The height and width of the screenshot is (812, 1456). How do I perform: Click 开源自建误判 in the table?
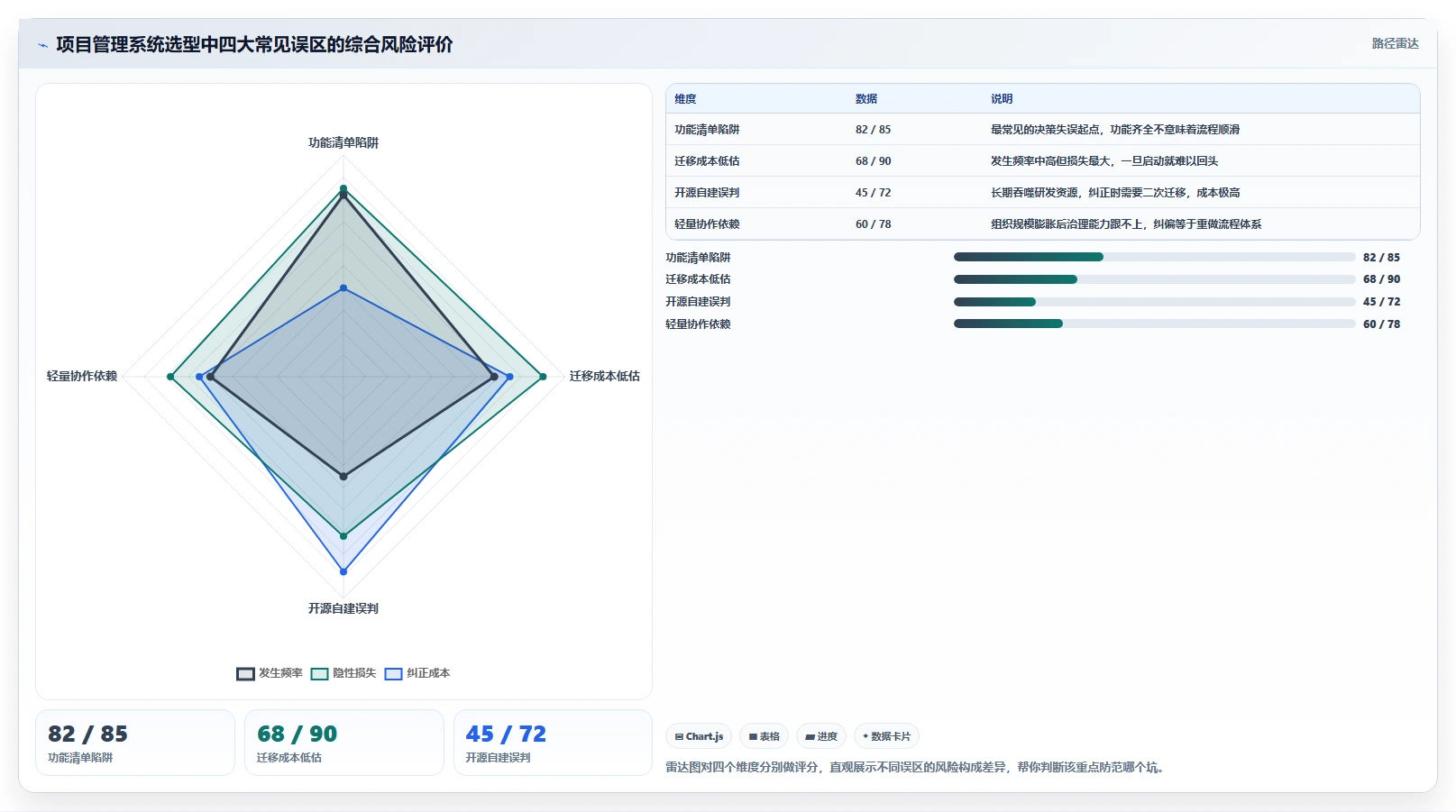[x=707, y=193]
